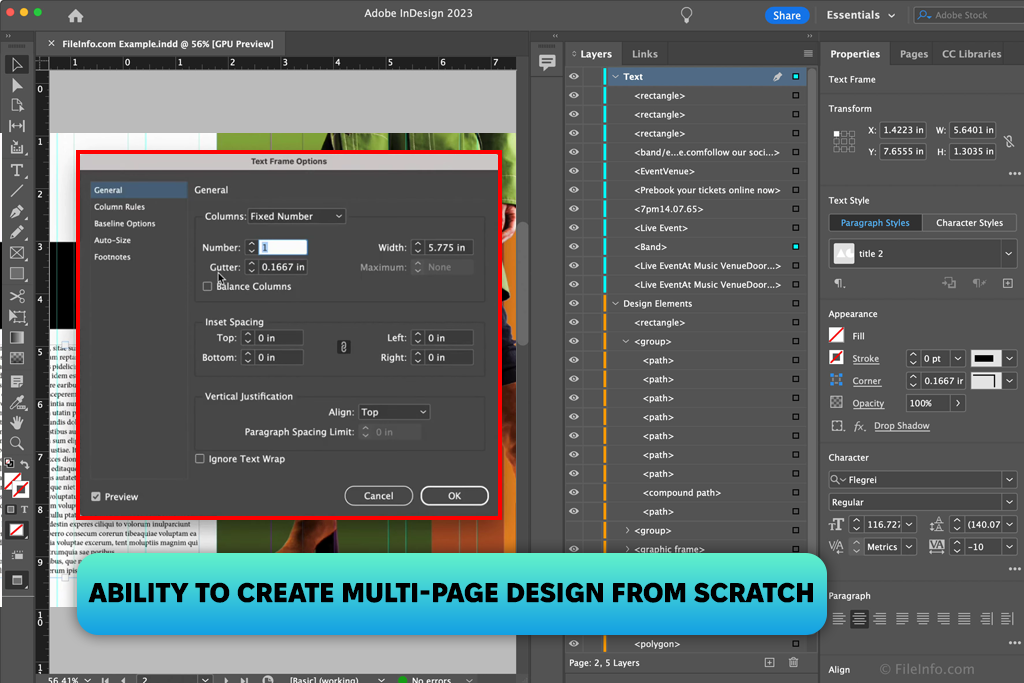Image resolution: width=1024 pixels, height=683 pixels.
Task: Open the Columns Fixed Number dropdown
Action: [x=296, y=216]
